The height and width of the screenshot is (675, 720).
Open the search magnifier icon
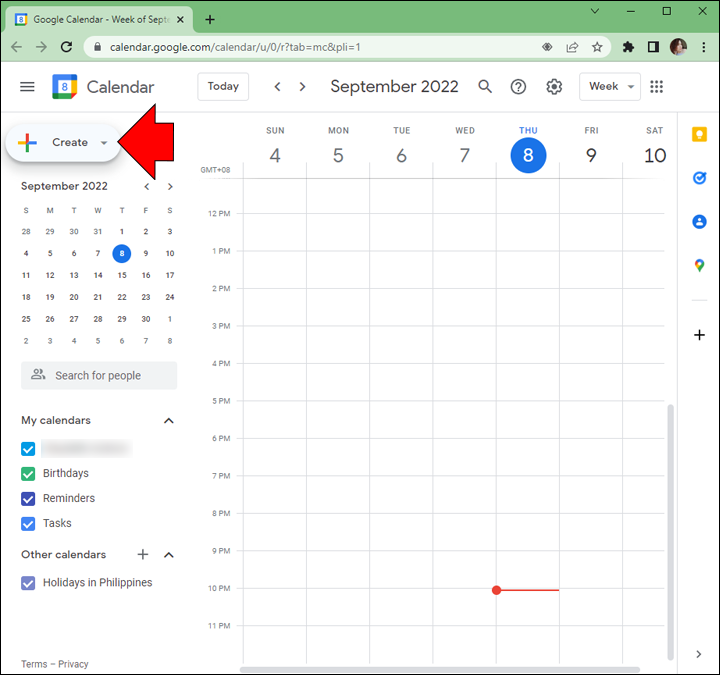[485, 86]
